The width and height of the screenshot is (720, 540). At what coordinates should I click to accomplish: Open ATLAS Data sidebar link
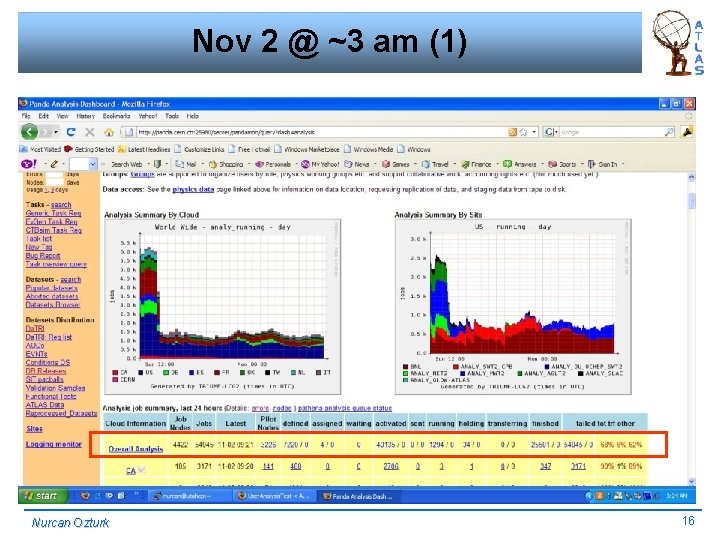coord(45,405)
